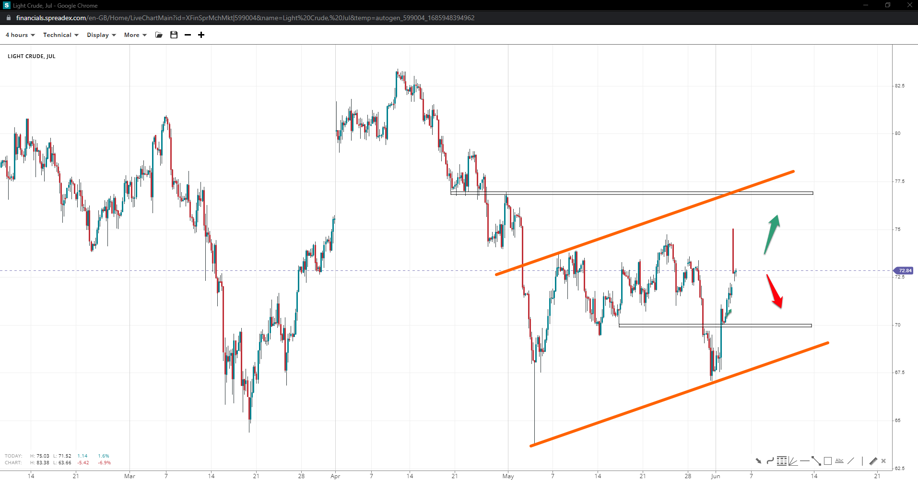Open the Display options dropdown
The width and height of the screenshot is (918, 483).
(x=101, y=35)
